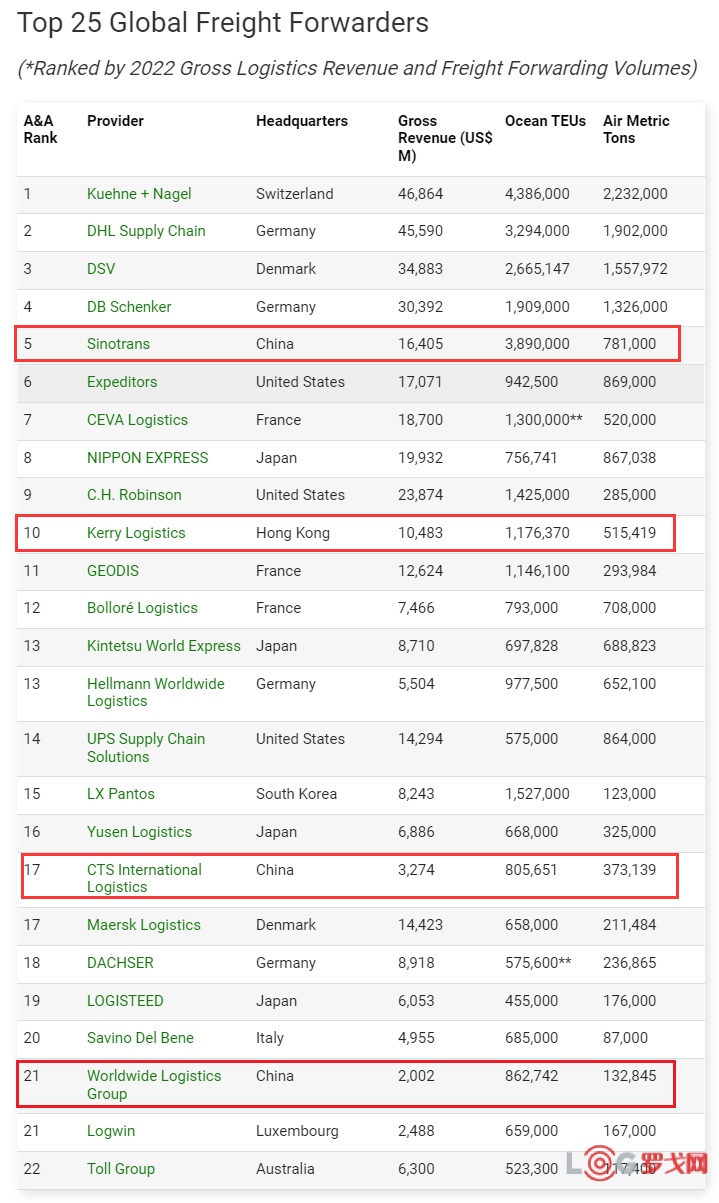Select CTS International air tons 373,139
This screenshot has height=1203, width=719.
pyautogui.click(x=630, y=870)
